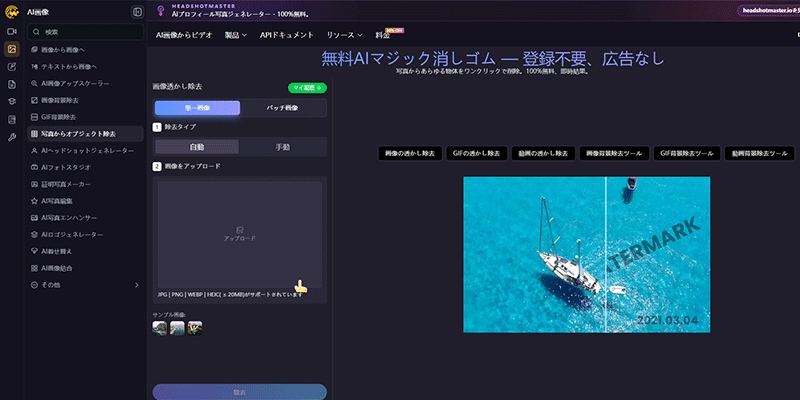800x400 pixels.
Task: Expand the その他 submenu
Action: [x=85, y=285]
